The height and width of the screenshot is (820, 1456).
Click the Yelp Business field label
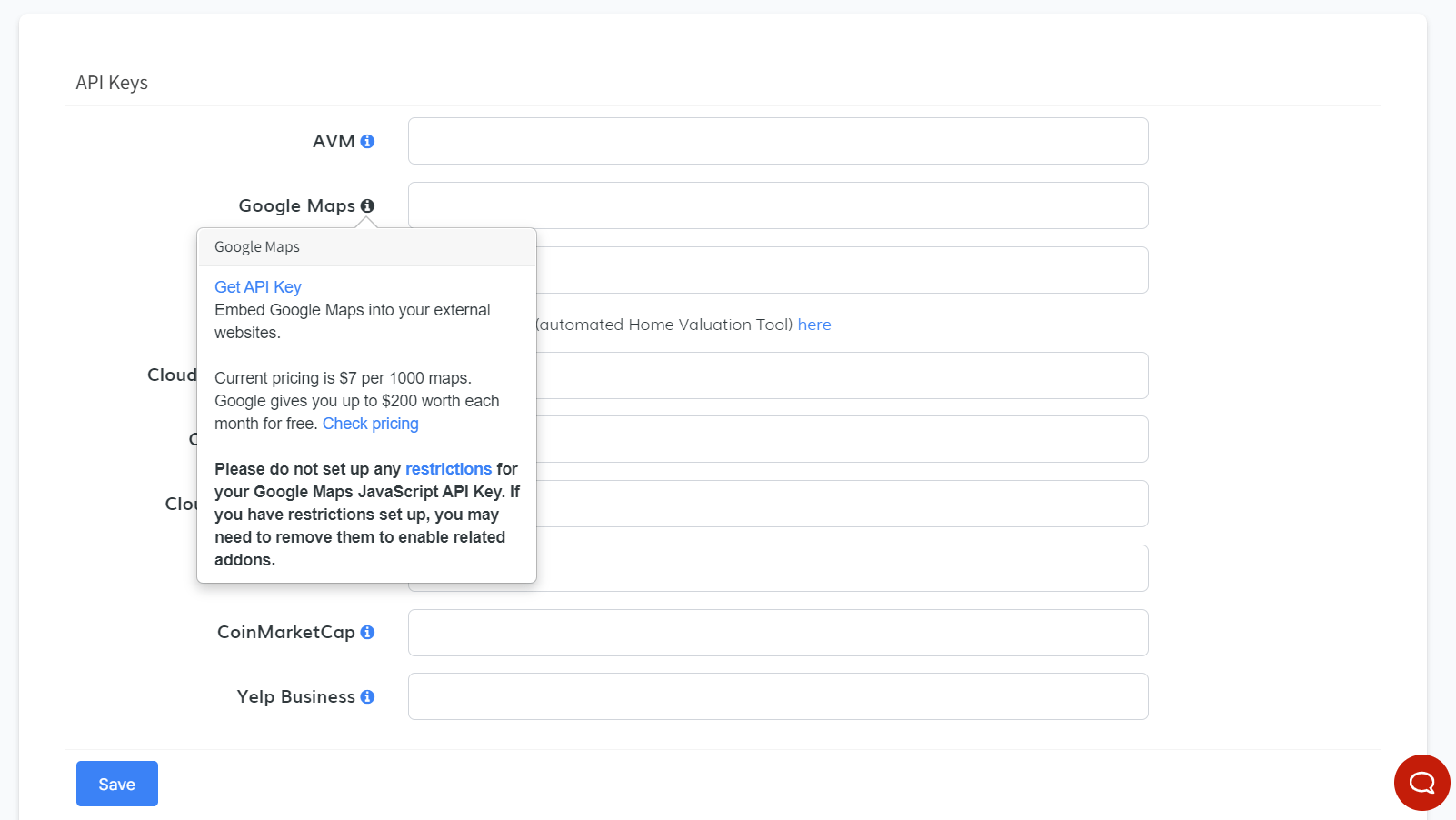296,696
